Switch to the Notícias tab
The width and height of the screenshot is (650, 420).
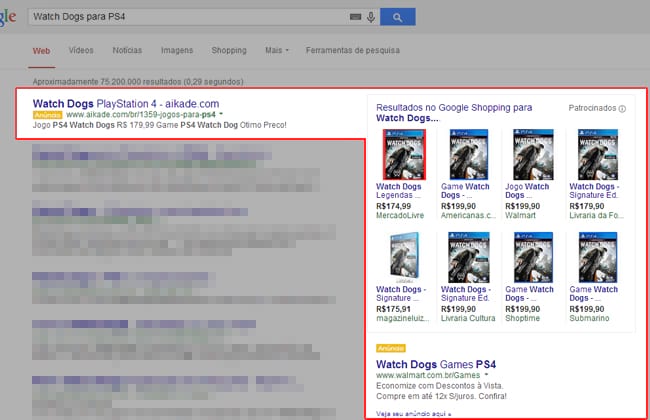[127, 50]
